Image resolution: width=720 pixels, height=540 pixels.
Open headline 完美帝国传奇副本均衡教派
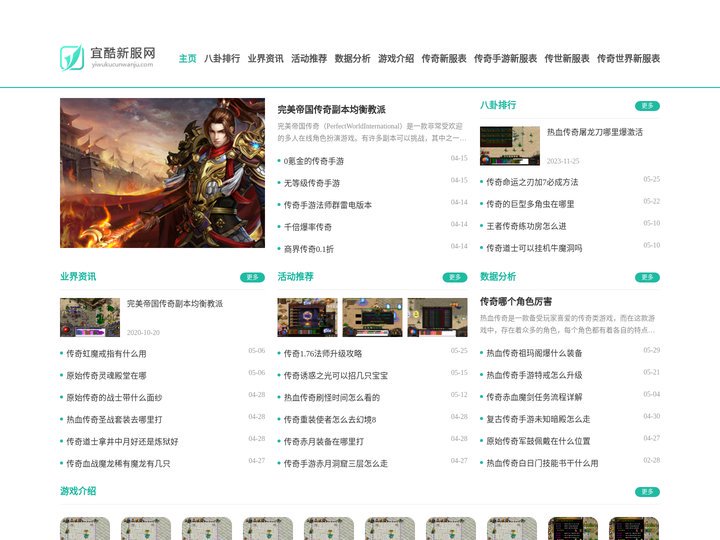coord(332,109)
